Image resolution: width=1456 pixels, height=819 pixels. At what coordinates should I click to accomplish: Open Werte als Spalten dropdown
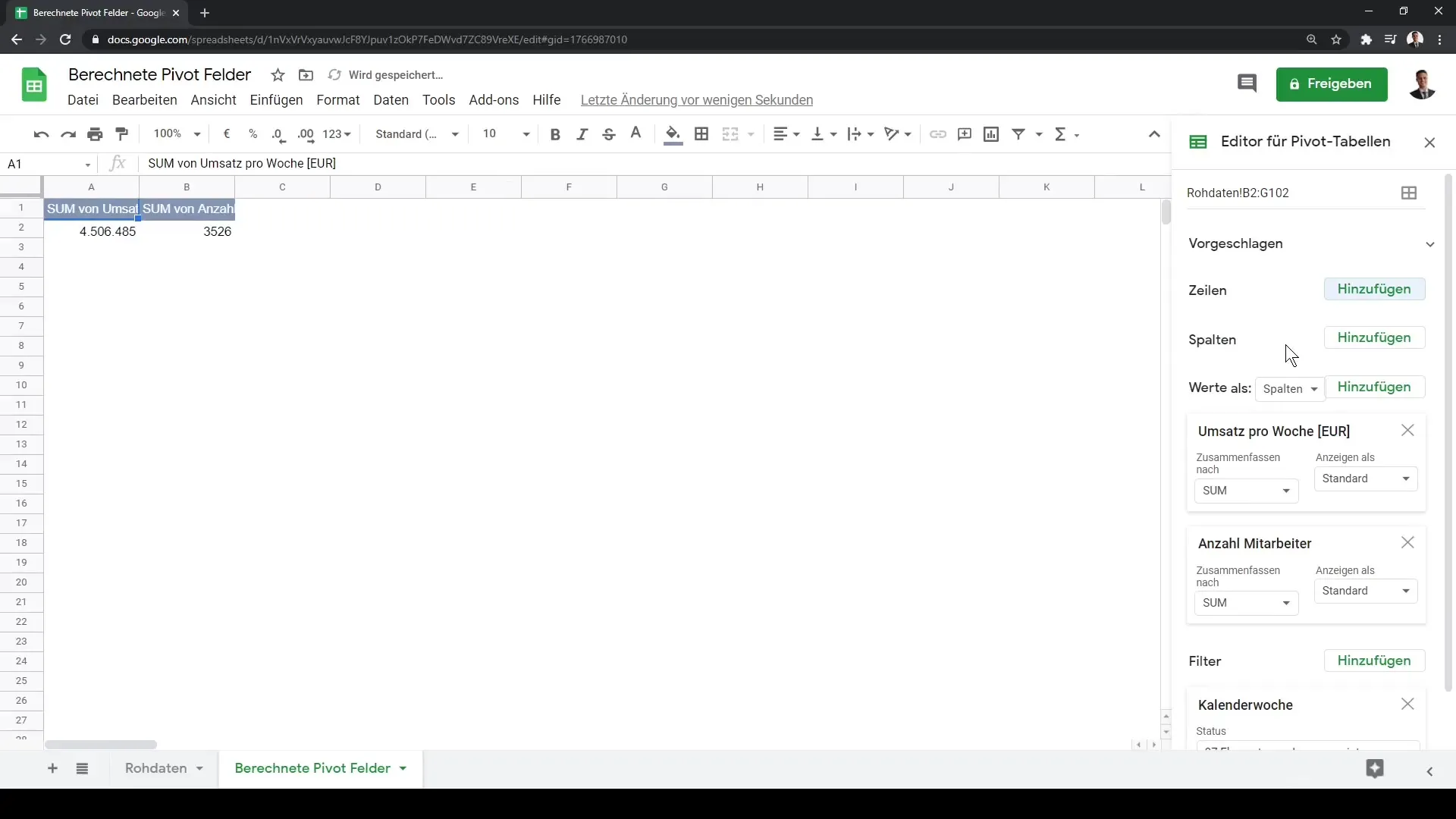click(x=1290, y=389)
